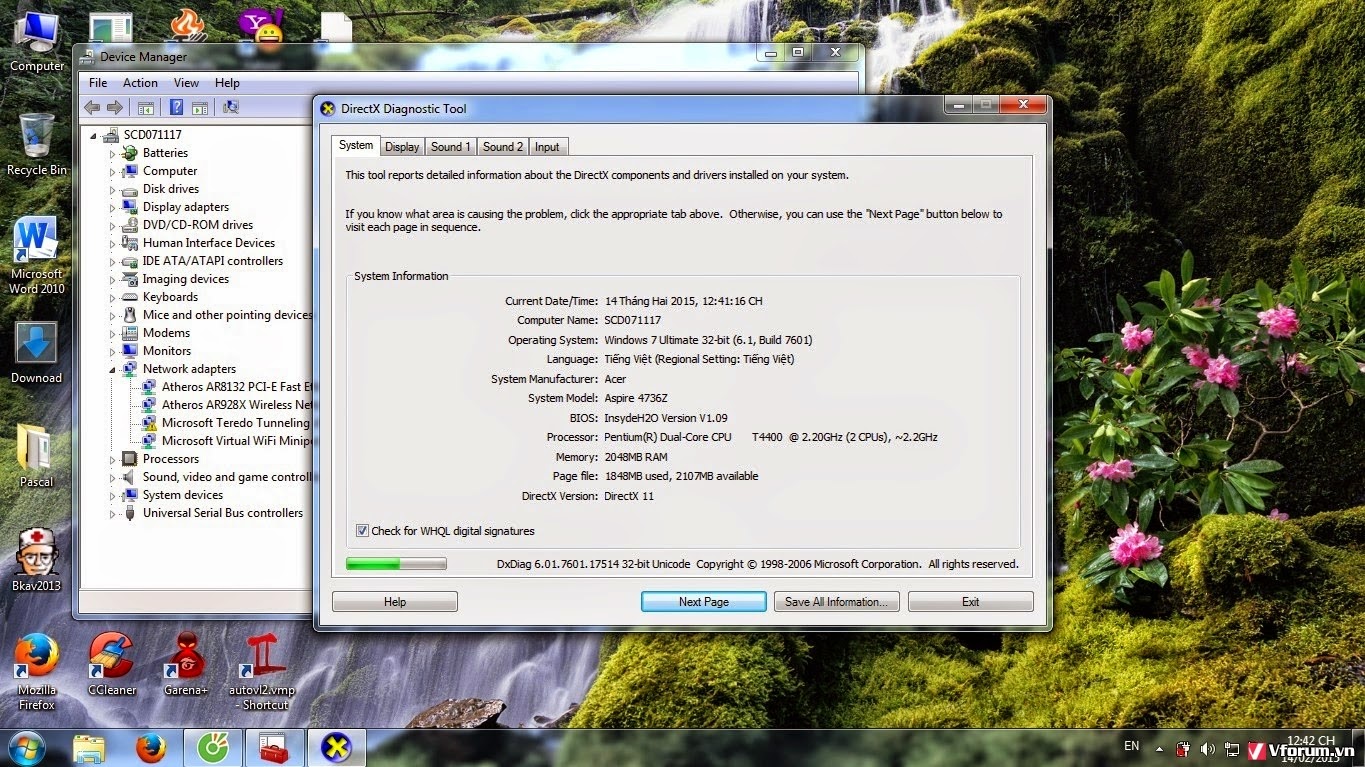Click the Windows Start orb
1365x767 pixels.
[26, 747]
